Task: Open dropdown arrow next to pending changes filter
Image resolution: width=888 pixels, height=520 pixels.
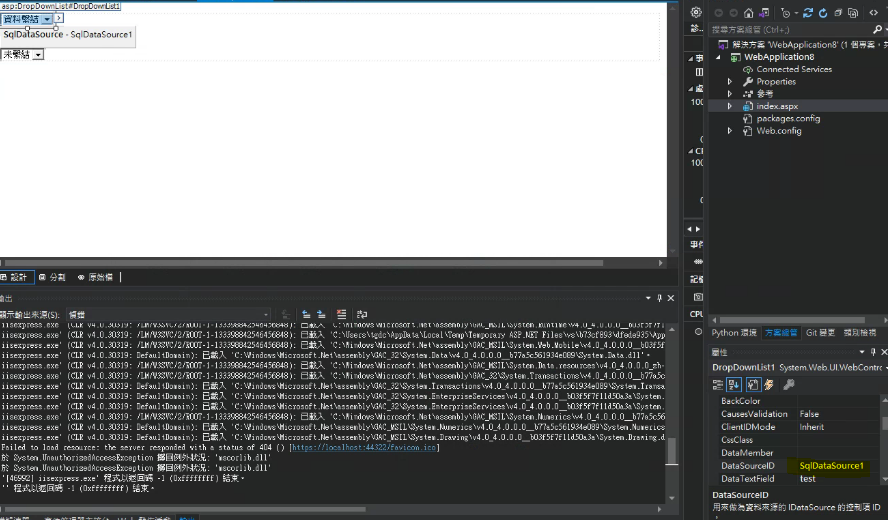Action: pyautogui.click(x=796, y=13)
